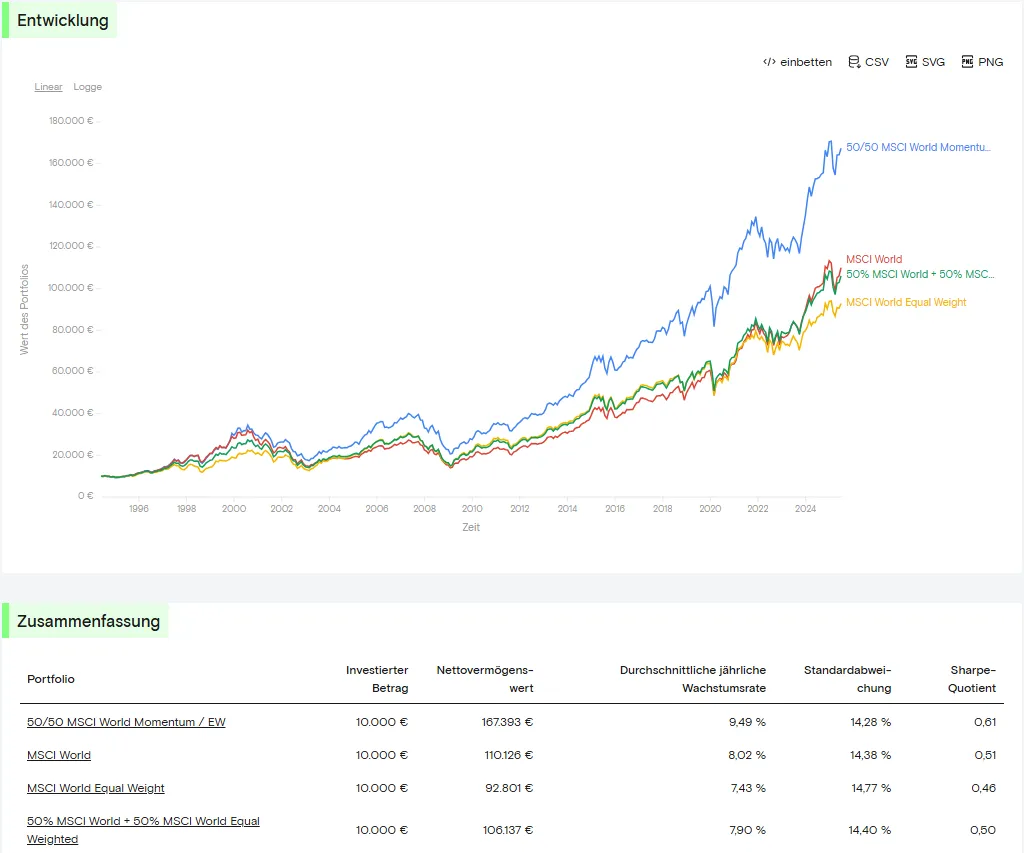Click the standard deviation 14,28 %
1024x853 pixels.
871,722
